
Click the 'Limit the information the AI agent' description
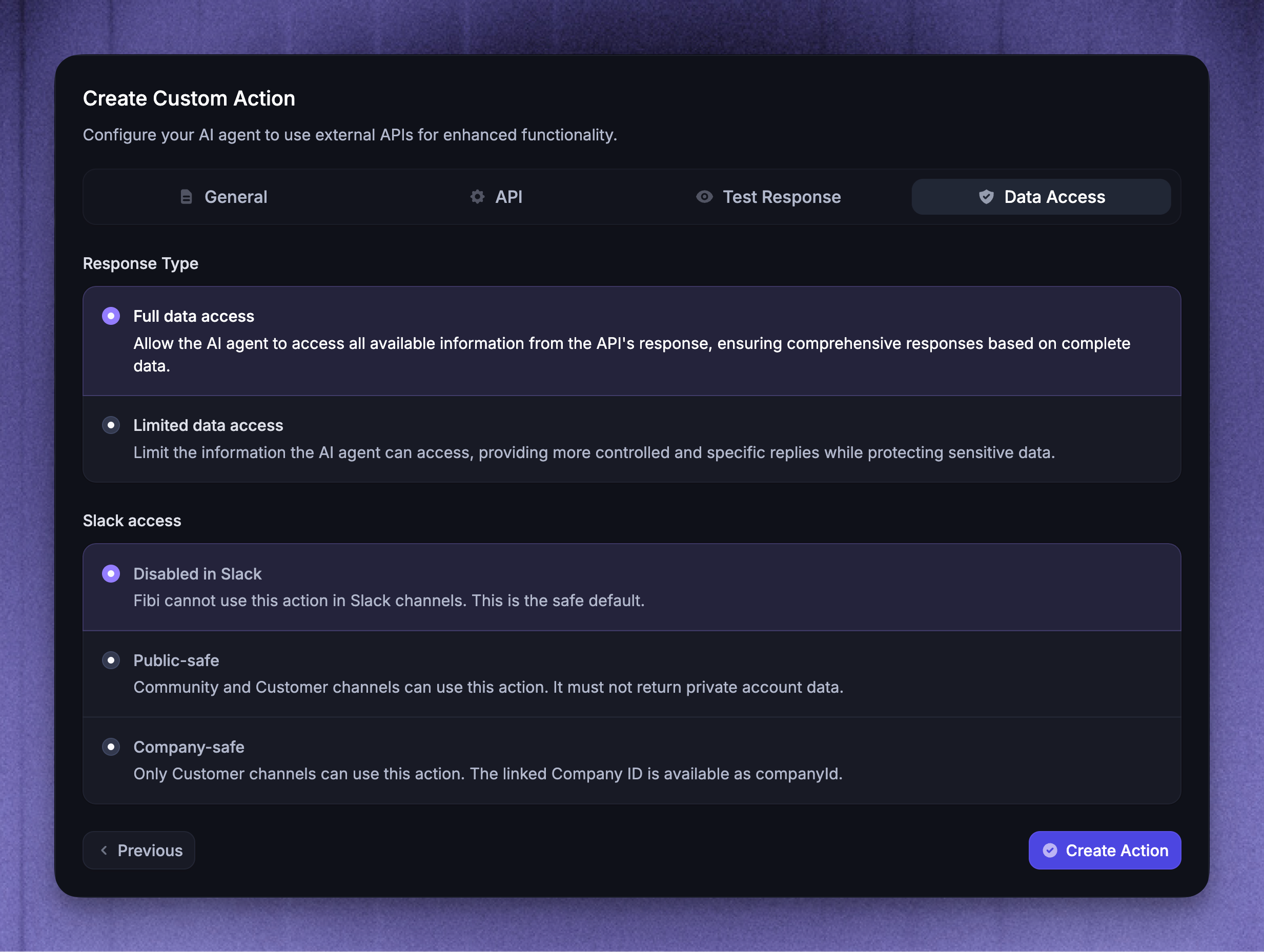(x=594, y=453)
